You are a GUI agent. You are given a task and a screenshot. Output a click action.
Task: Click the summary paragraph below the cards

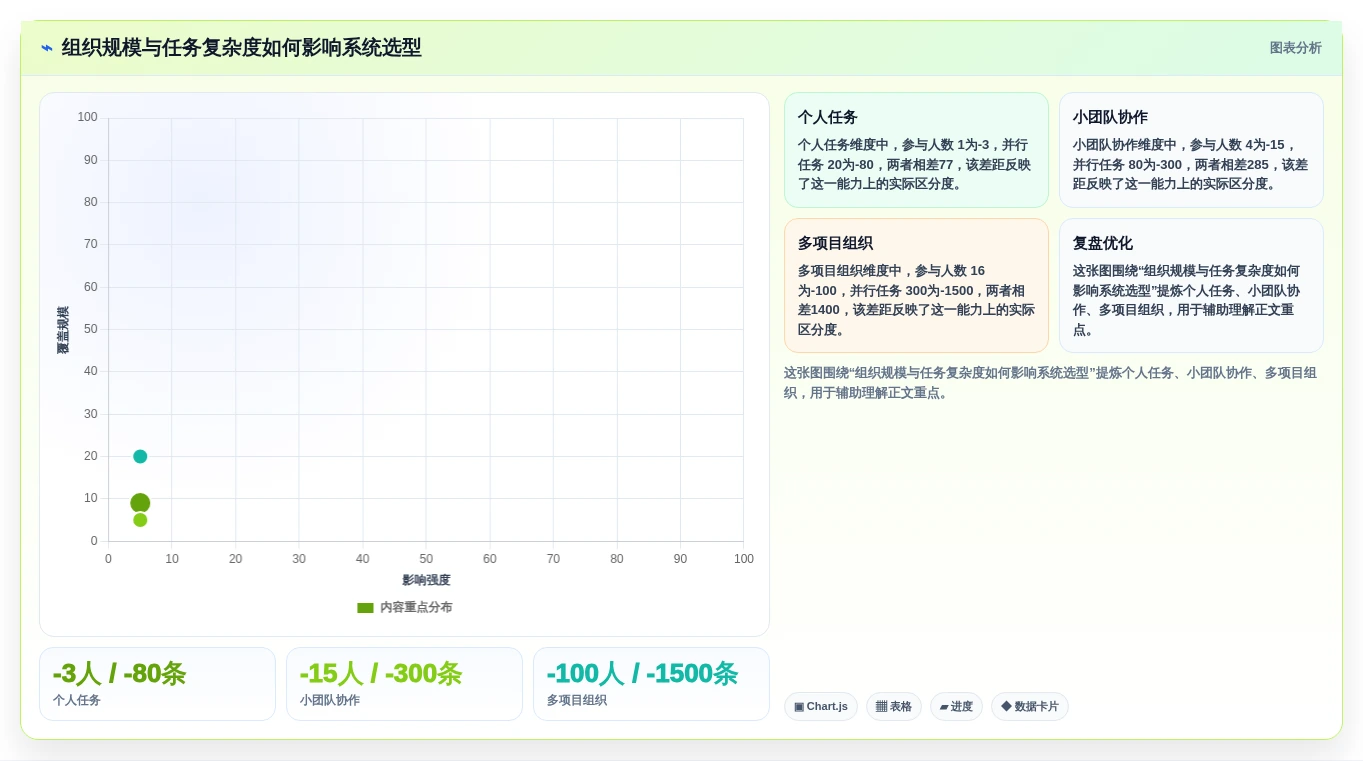(x=1050, y=383)
